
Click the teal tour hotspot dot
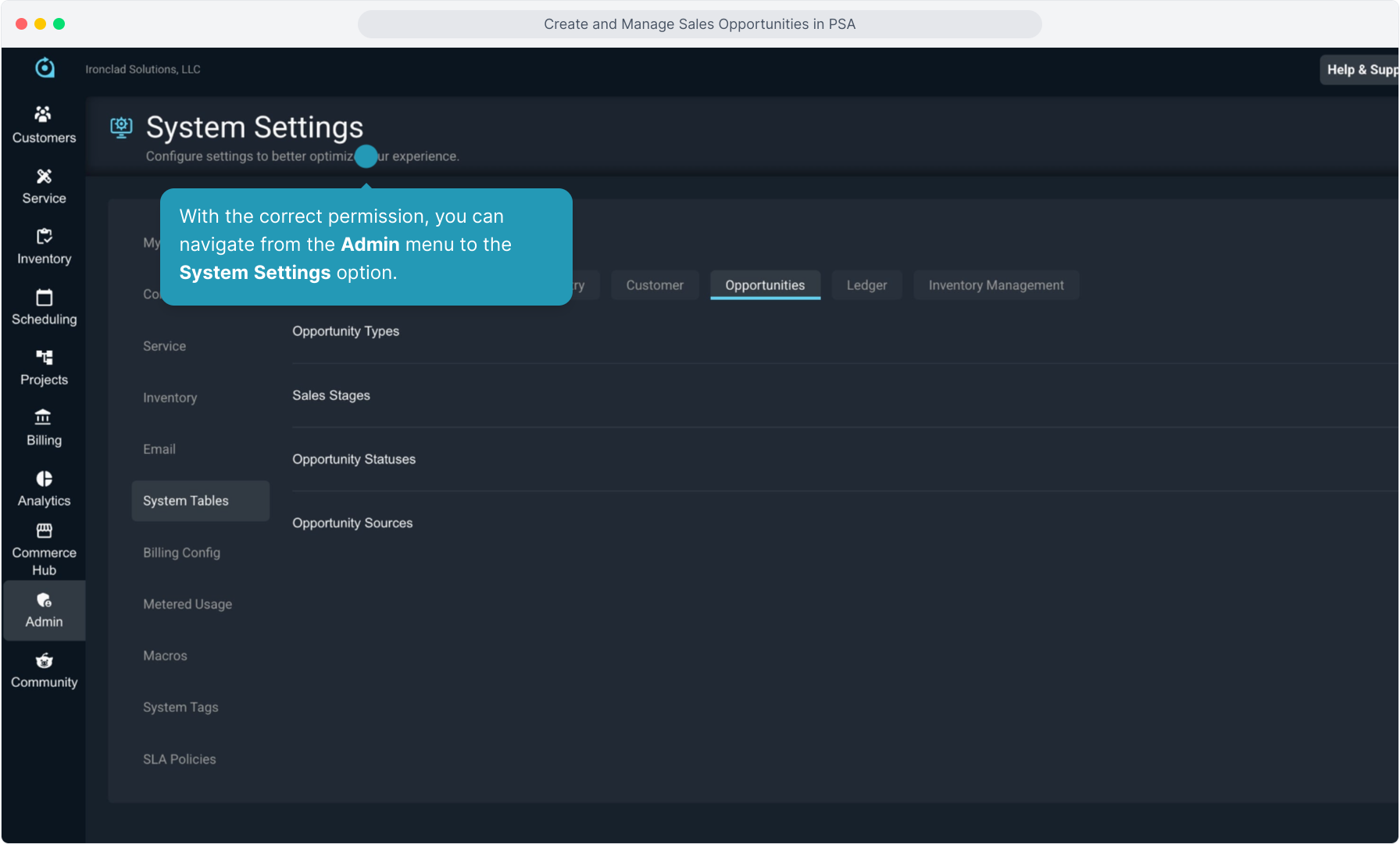(x=366, y=156)
